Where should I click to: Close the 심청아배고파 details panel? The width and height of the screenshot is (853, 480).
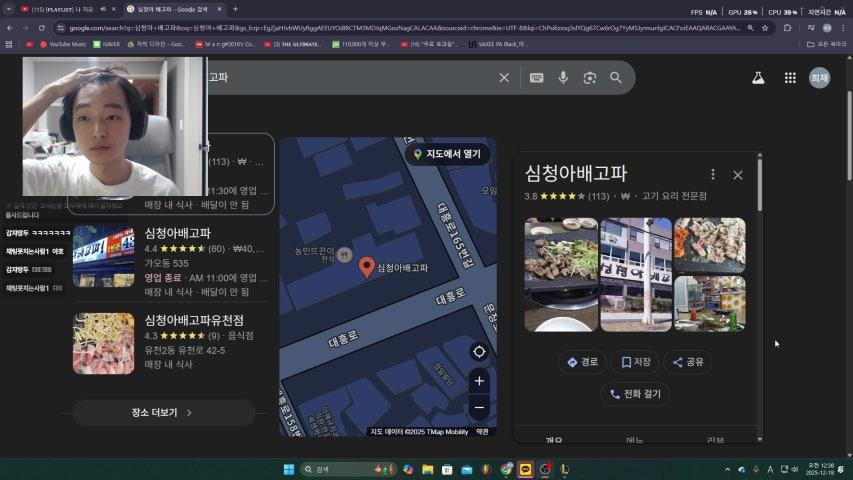point(738,175)
